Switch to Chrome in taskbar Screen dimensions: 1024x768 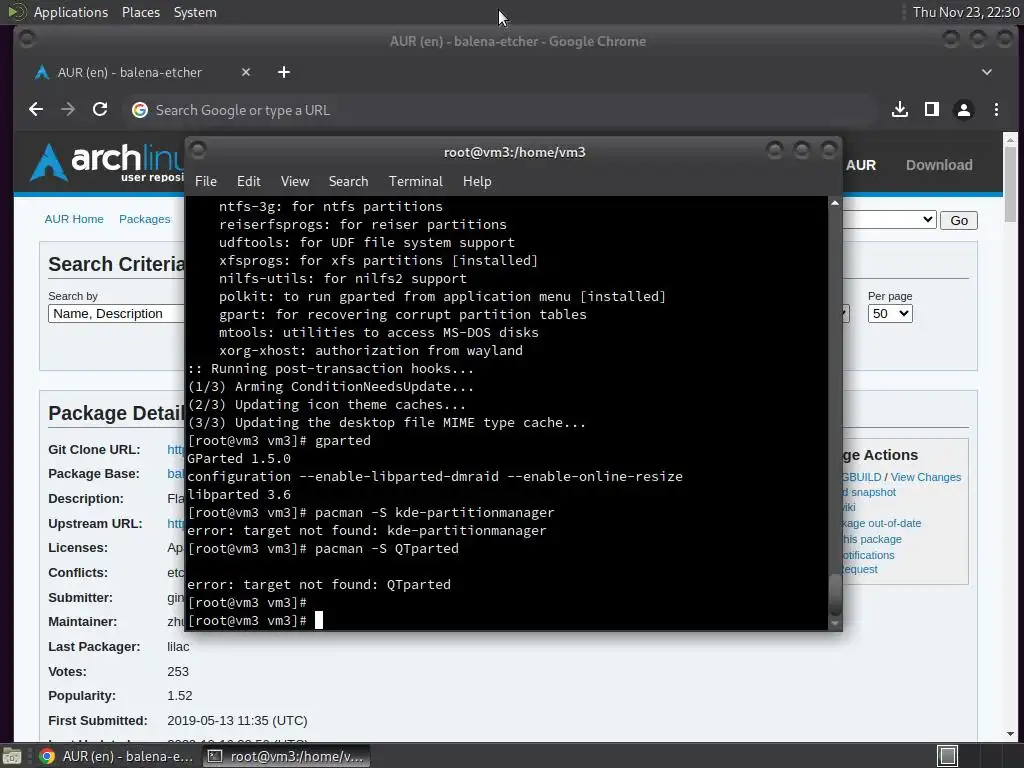pyautogui.click(x=116, y=756)
